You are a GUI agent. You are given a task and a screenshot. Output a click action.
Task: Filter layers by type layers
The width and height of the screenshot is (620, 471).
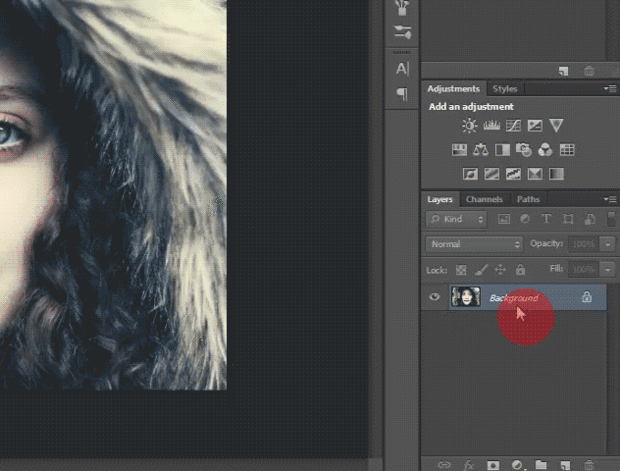click(546, 219)
